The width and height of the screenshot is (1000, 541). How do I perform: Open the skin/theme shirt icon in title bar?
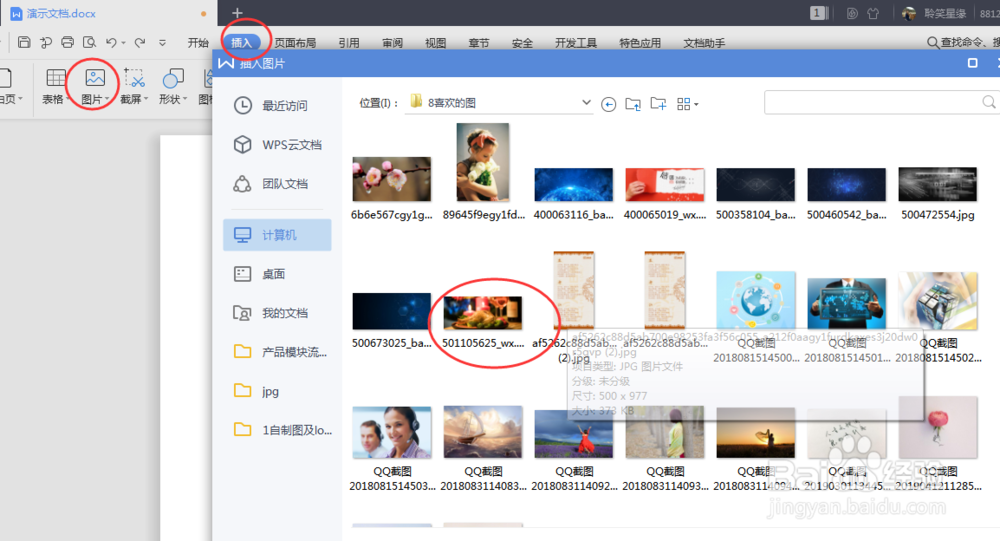(873, 13)
